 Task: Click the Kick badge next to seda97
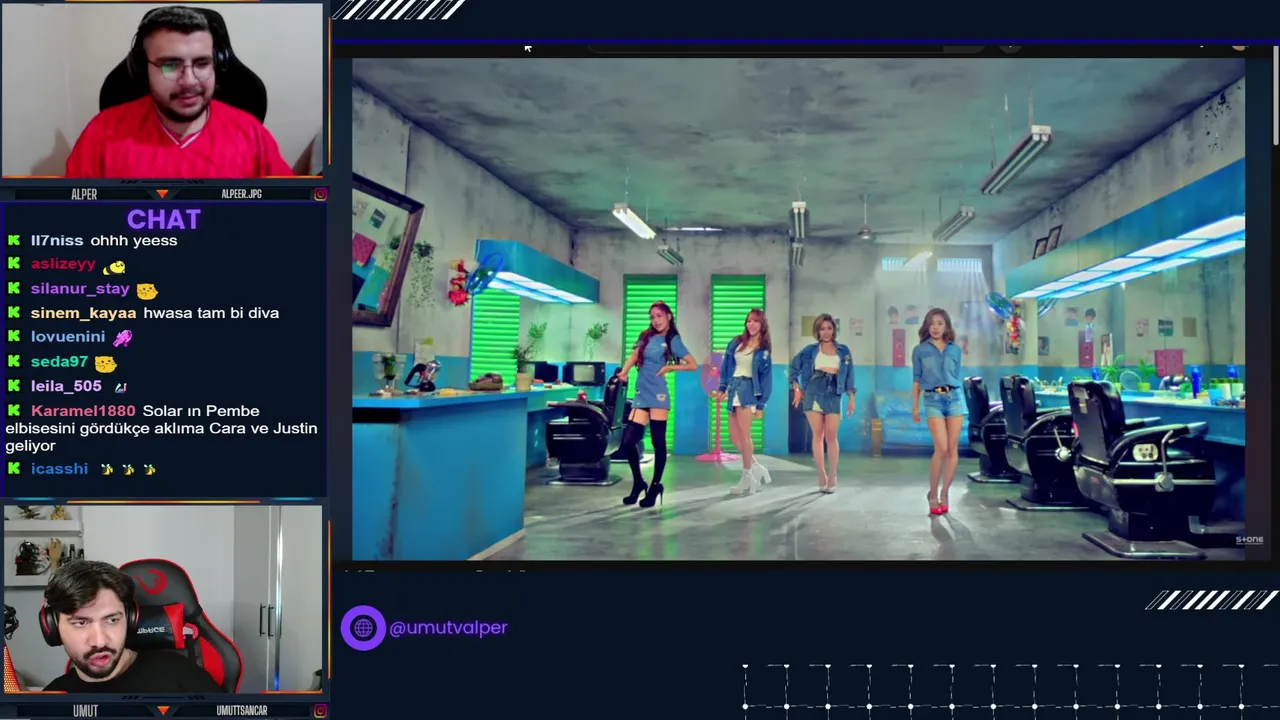[14, 362]
